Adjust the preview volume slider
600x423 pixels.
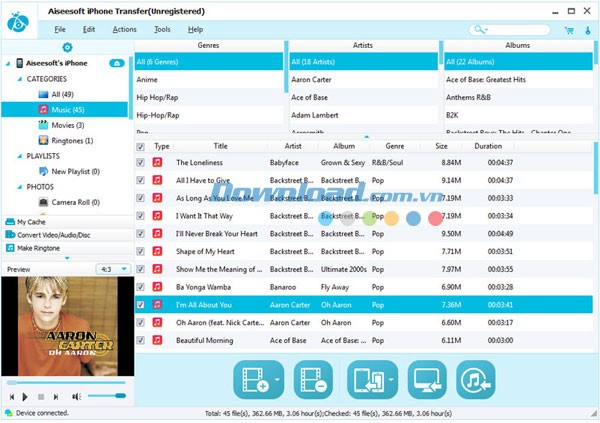pyautogui.click(x=106, y=396)
